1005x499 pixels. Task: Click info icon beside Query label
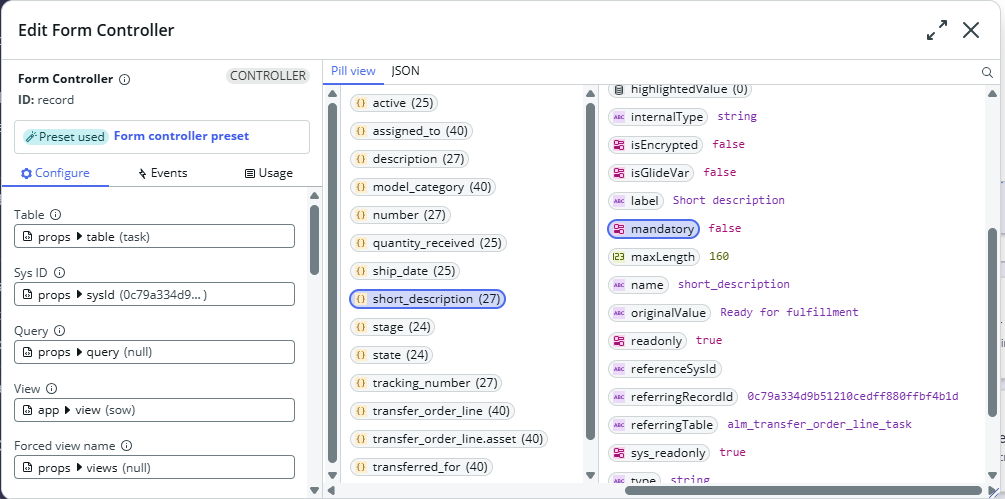click(x=59, y=331)
